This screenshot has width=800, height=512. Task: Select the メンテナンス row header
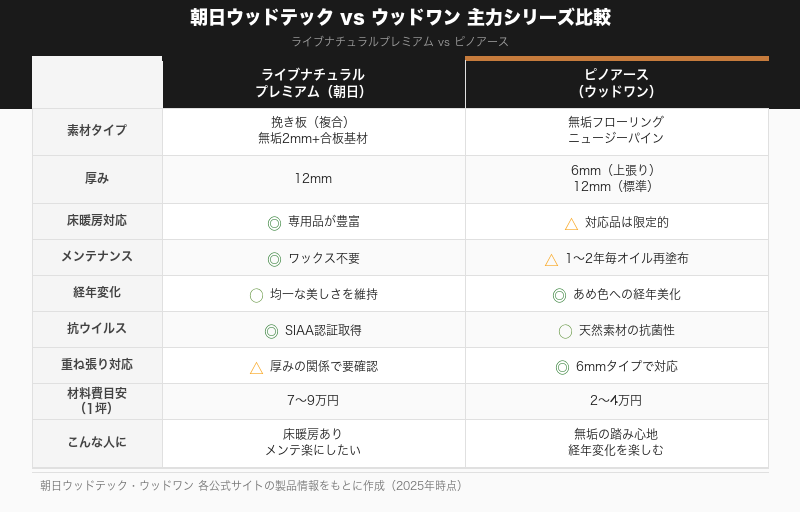(97, 257)
